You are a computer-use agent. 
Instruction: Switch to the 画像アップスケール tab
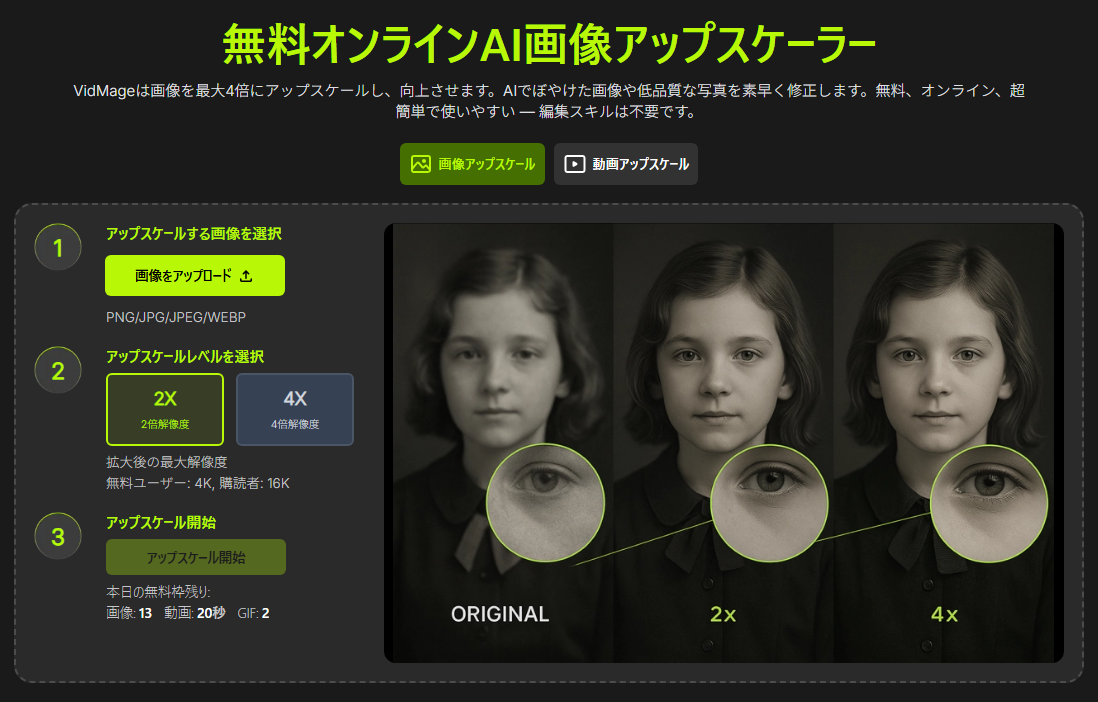472,164
